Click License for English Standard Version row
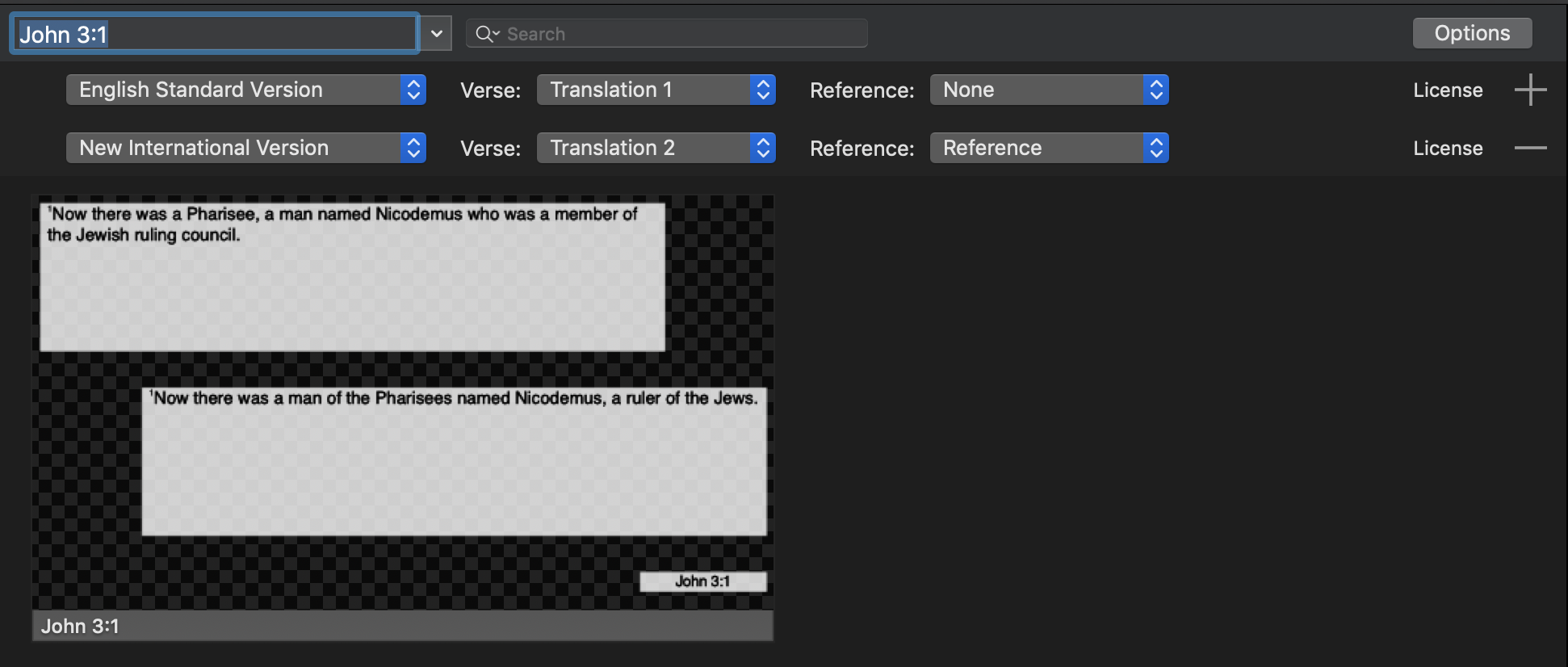 [x=1448, y=90]
